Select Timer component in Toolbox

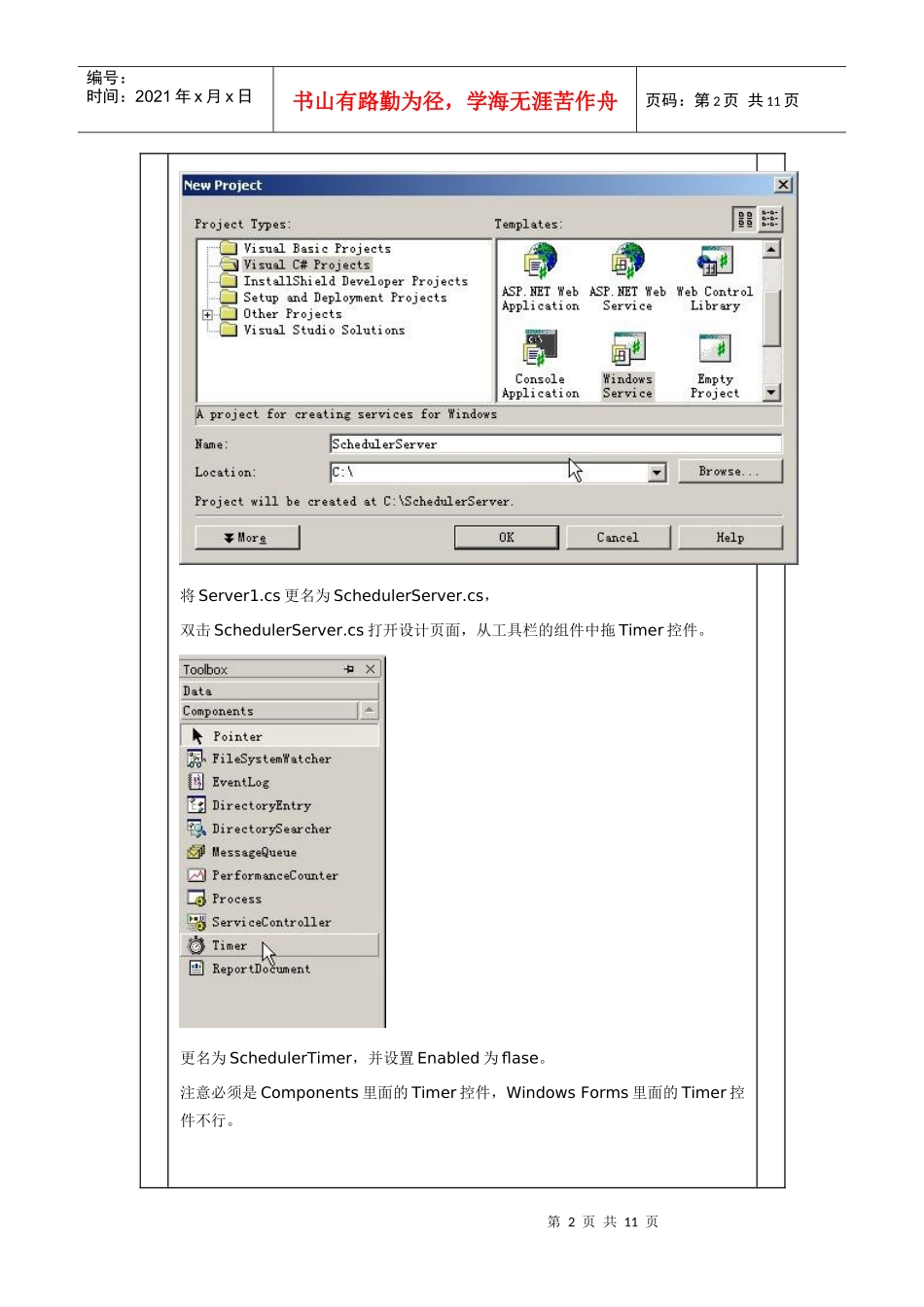tap(279, 945)
